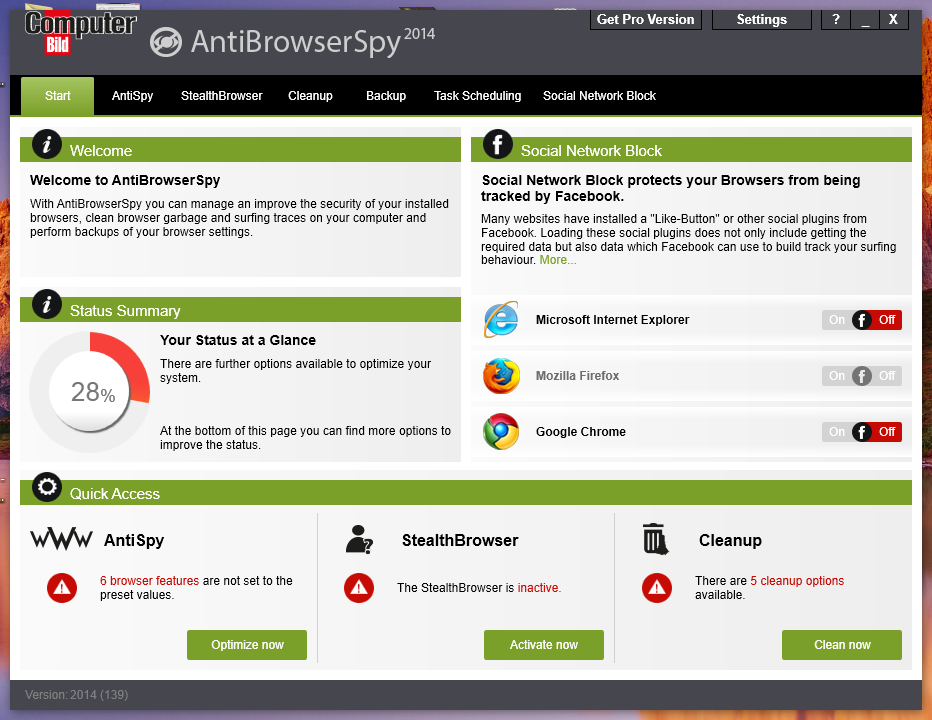Click the Google Chrome browser icon
The width and height of the screenshot is (932, 720).
[x=501, y=432]
